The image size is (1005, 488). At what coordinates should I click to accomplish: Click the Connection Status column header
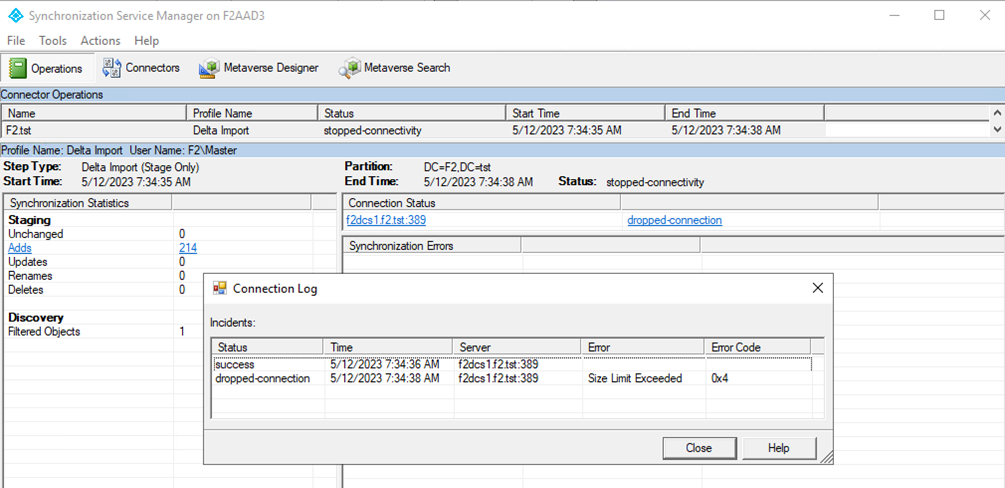tap(482, 203)
